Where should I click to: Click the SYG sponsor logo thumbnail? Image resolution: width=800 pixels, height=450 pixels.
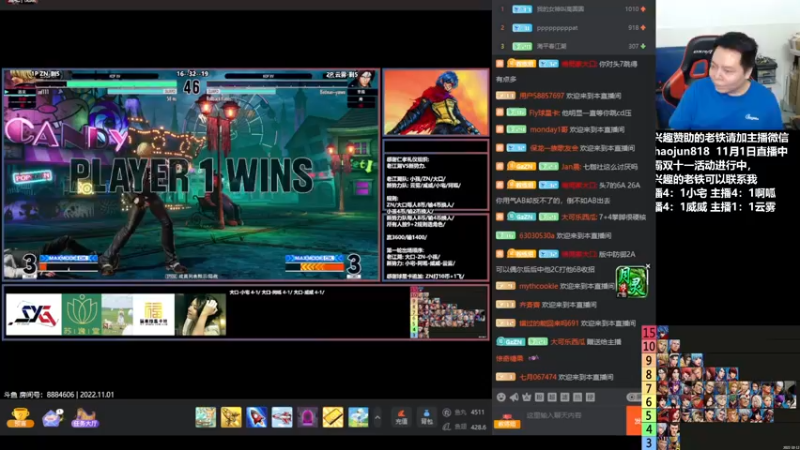point(34,314)
